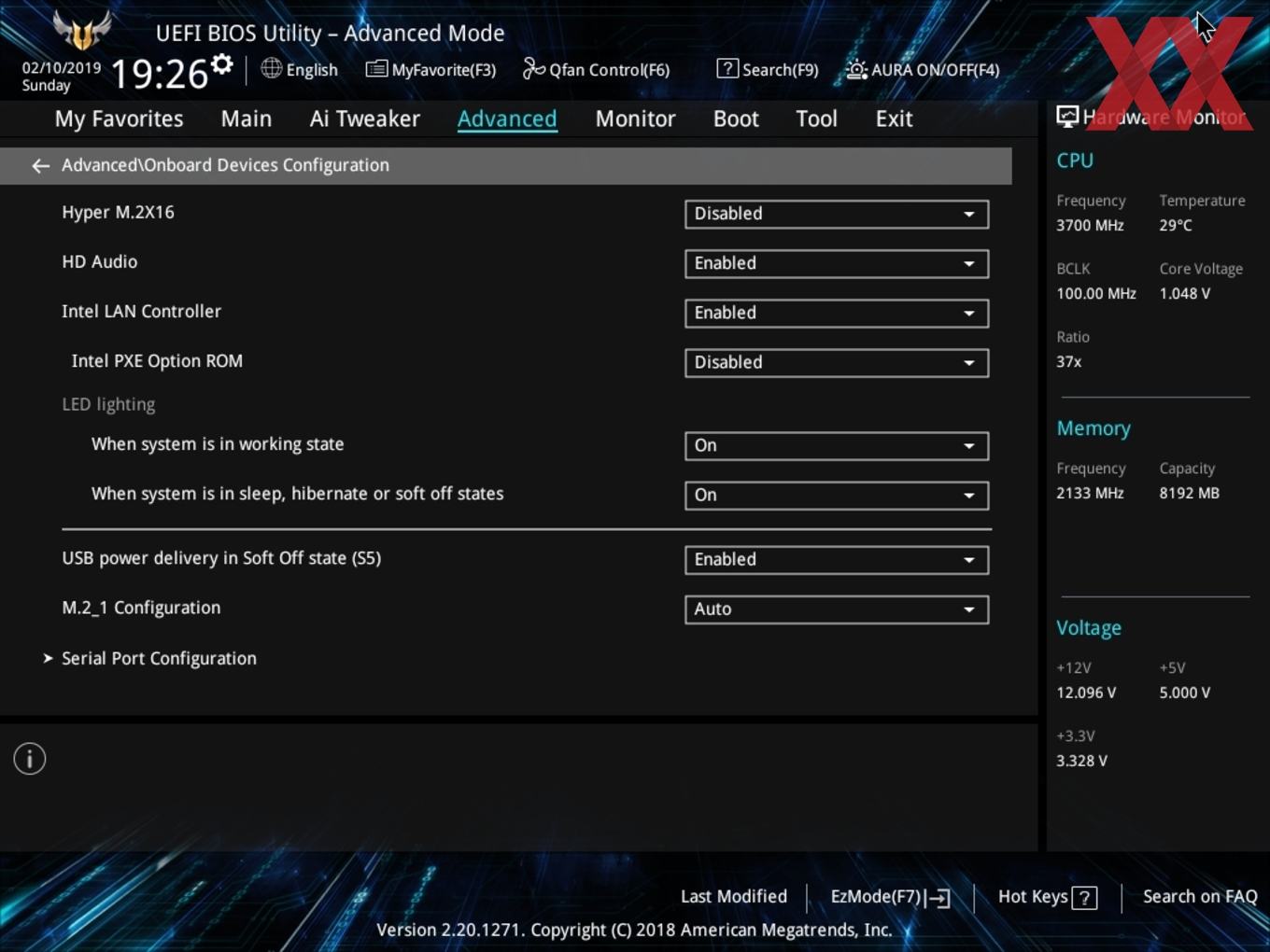
Task: Open the LED working state dropdown
Action: point(837,445)
